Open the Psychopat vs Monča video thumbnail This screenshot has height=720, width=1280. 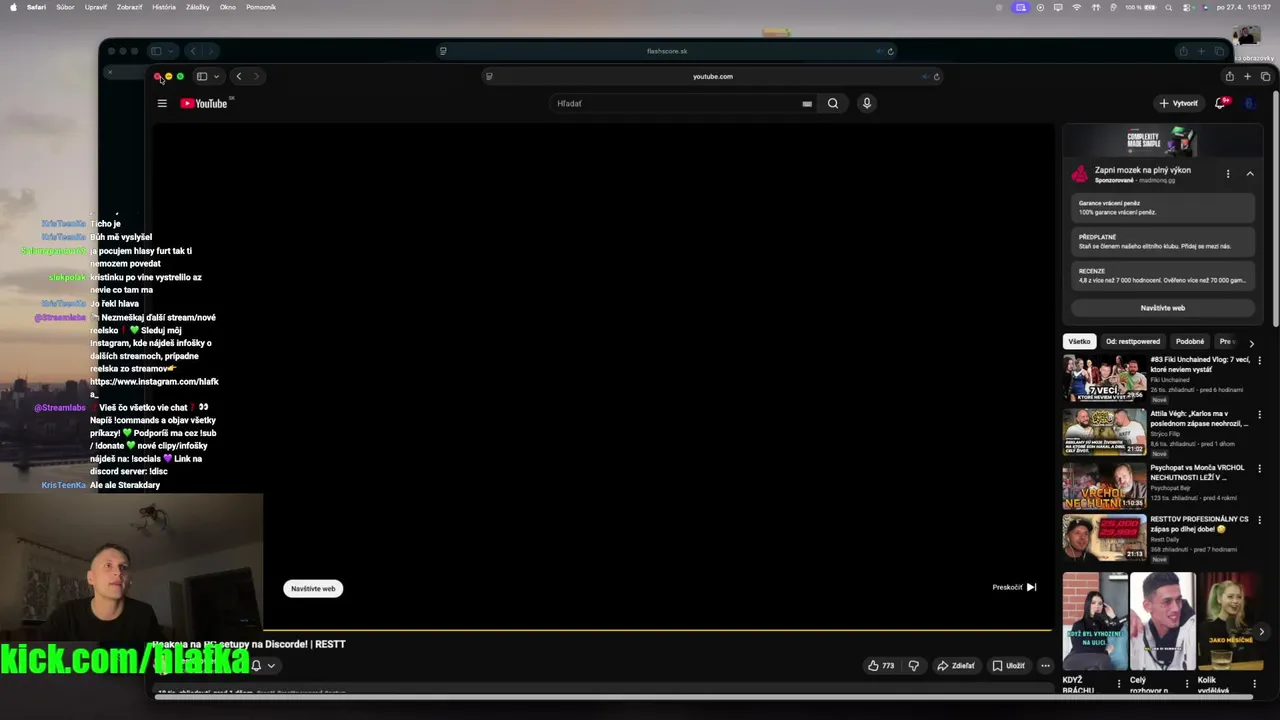click(x=1104, y=486)
